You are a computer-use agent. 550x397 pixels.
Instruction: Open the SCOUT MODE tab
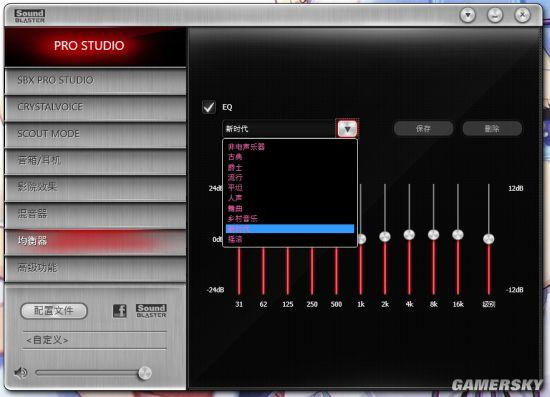click(95, 134)
